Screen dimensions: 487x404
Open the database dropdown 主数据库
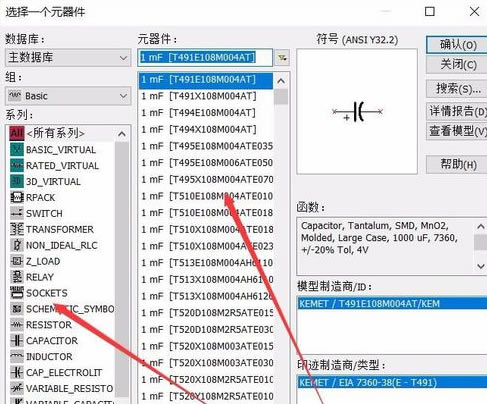(x=68, y=57)
